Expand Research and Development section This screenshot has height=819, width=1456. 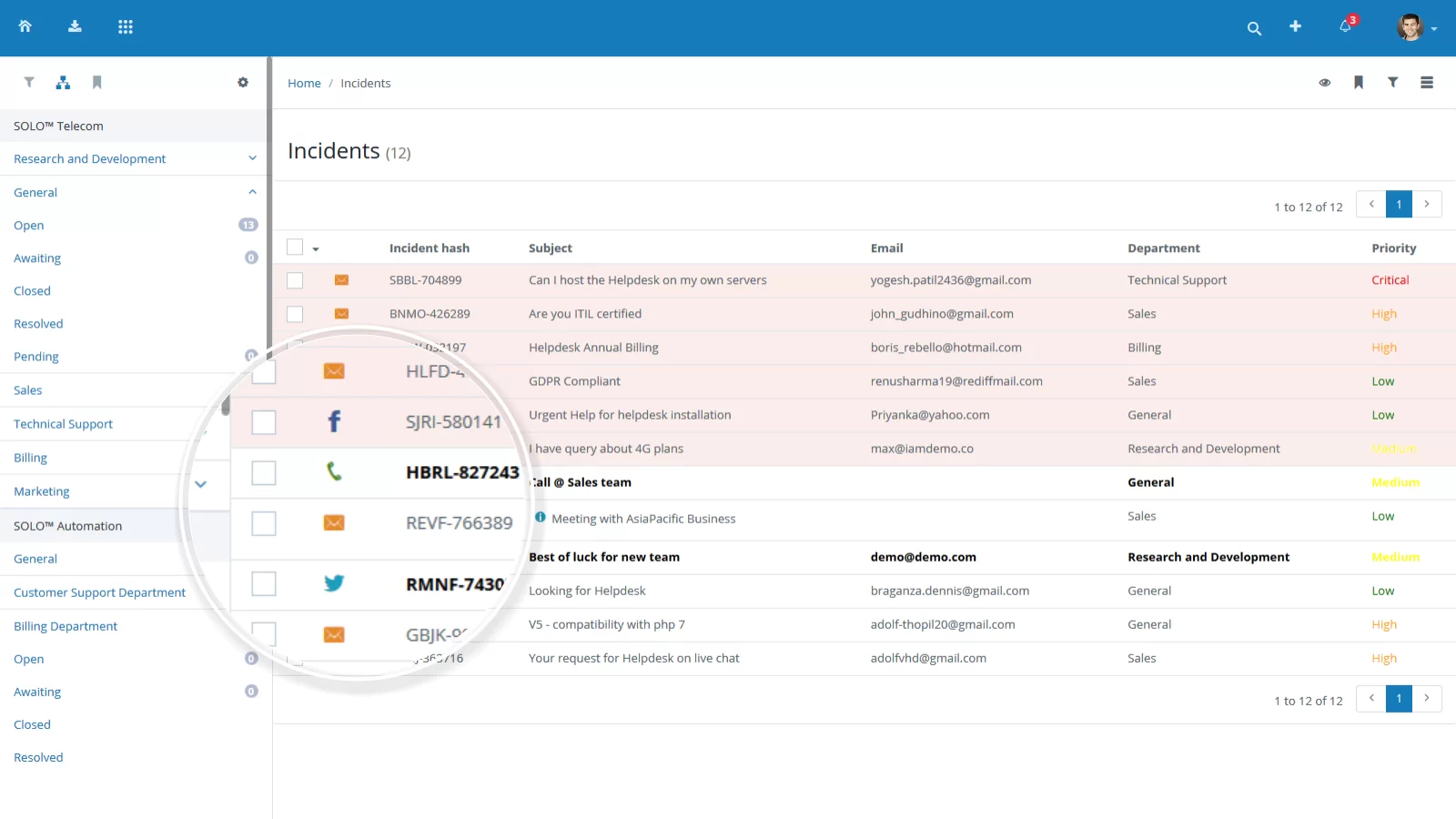pos(252,158)
